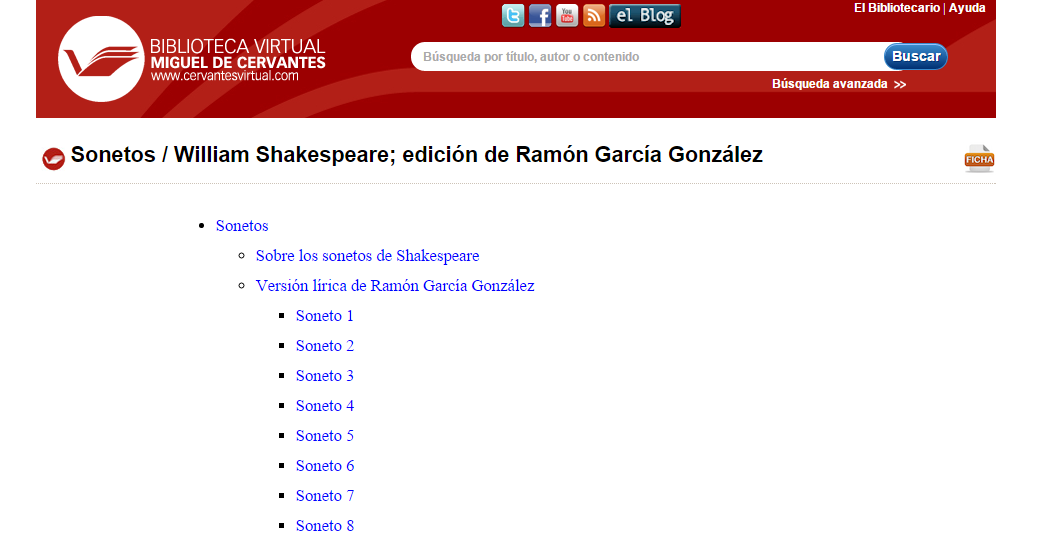The width and height of the screenshot is (1056, 540).
Task: Open the el Blog button
Action: [645, 15]
